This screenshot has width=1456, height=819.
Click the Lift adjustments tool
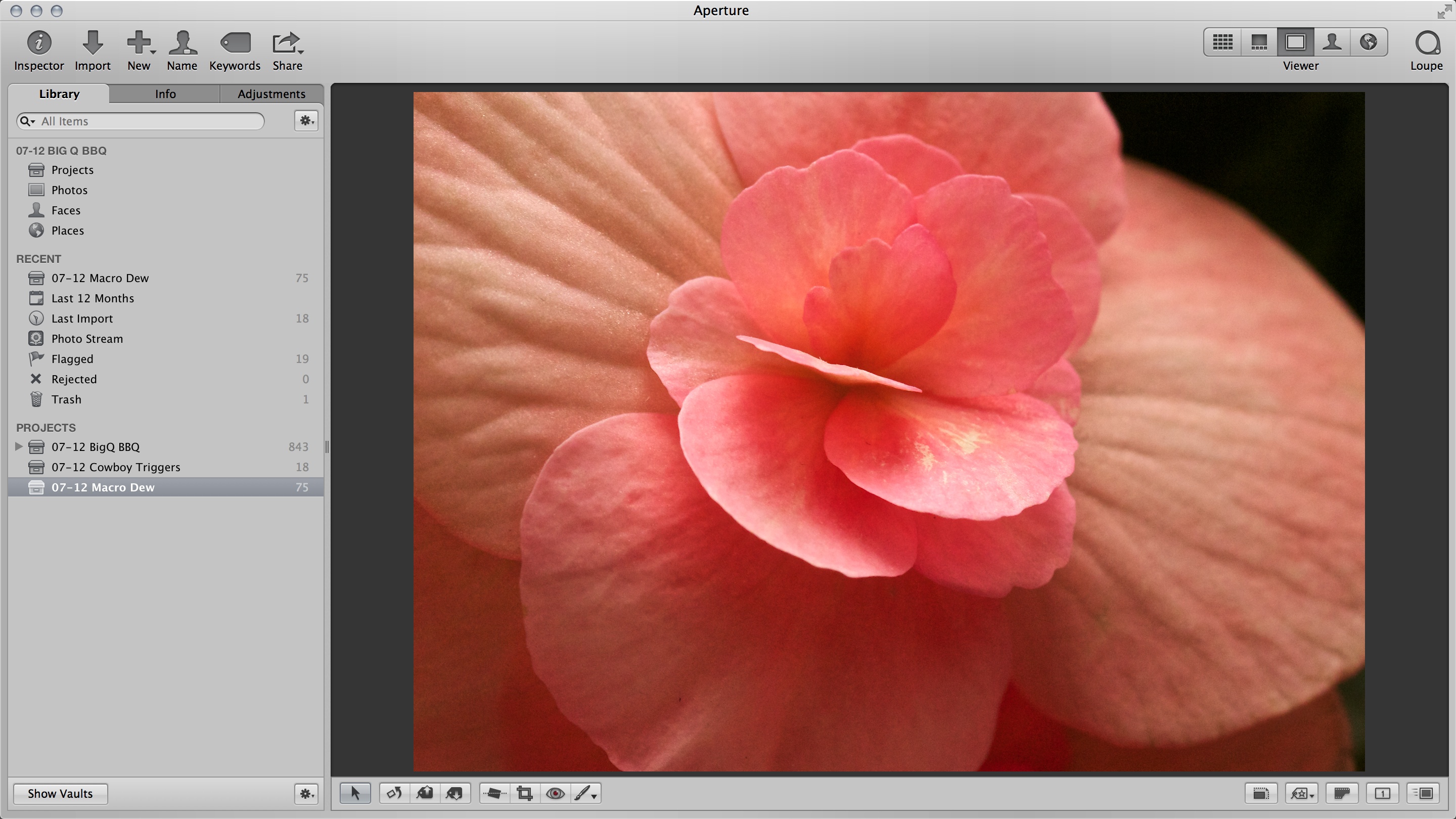click(x=425, y=793)
